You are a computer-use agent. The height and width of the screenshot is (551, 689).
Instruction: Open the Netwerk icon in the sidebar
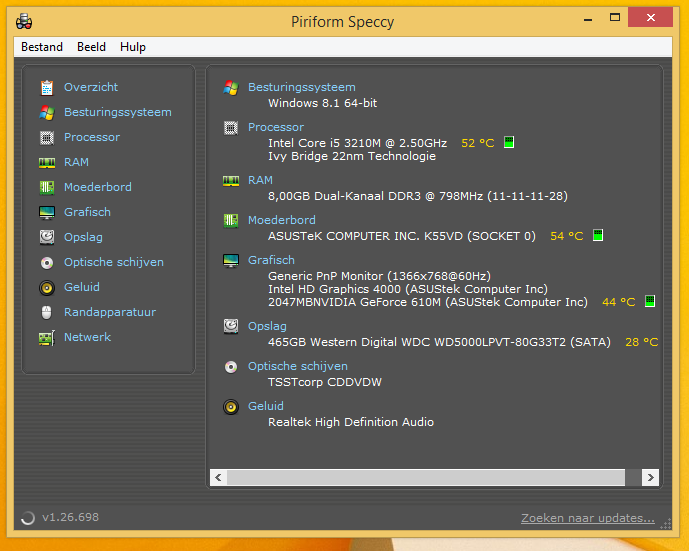(x=46, y=337)
